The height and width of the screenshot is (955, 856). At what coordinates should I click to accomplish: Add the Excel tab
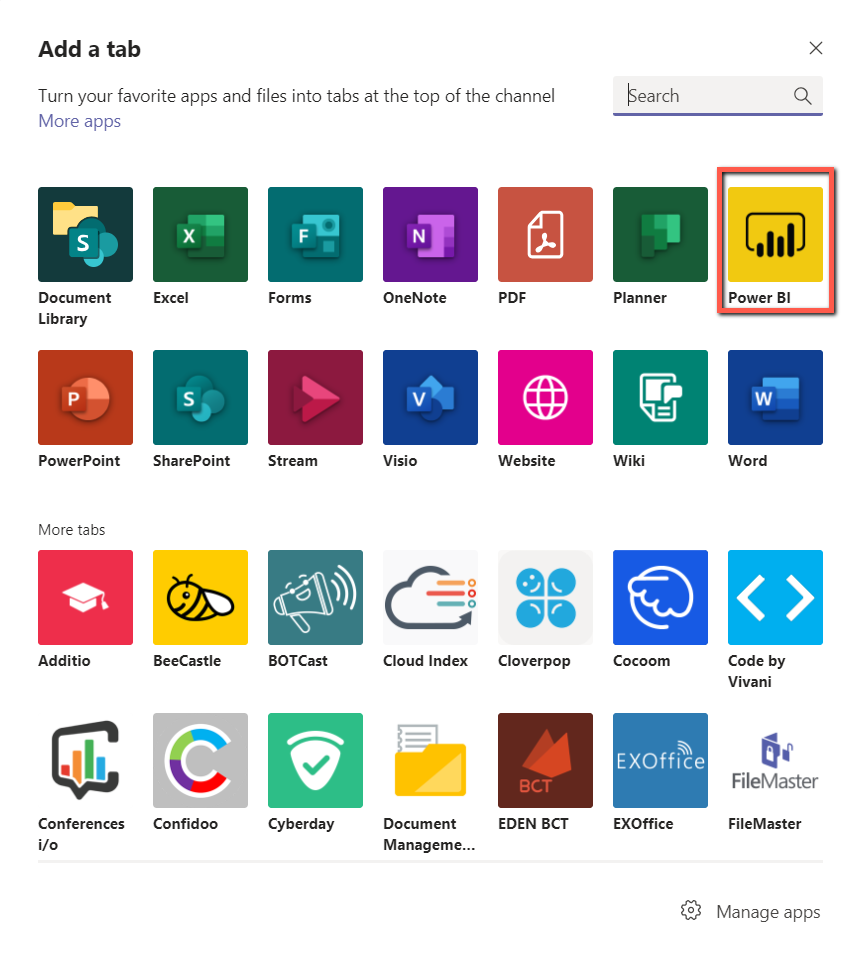(200, 234)
